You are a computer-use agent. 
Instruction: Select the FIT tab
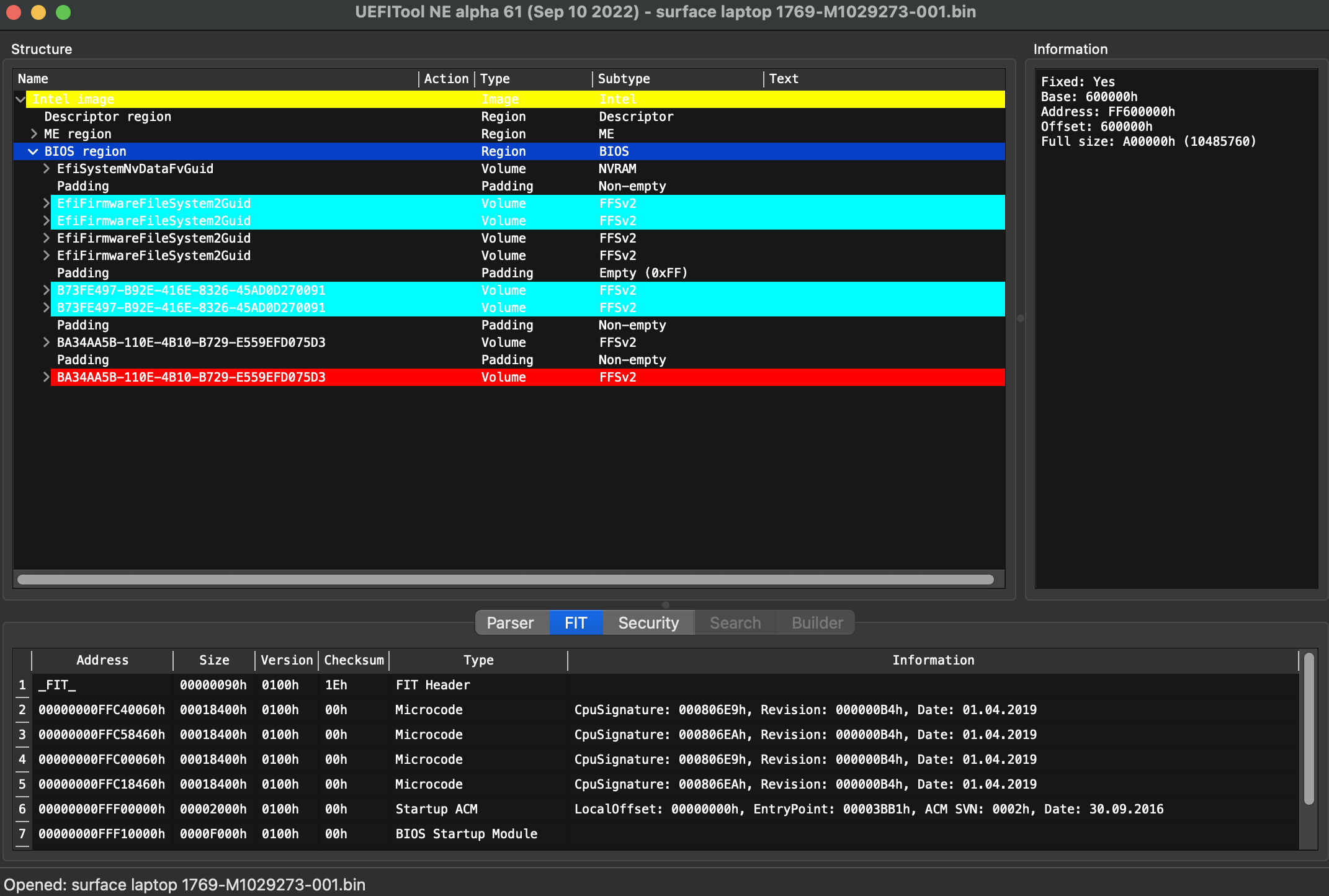(x=576, y=622)
